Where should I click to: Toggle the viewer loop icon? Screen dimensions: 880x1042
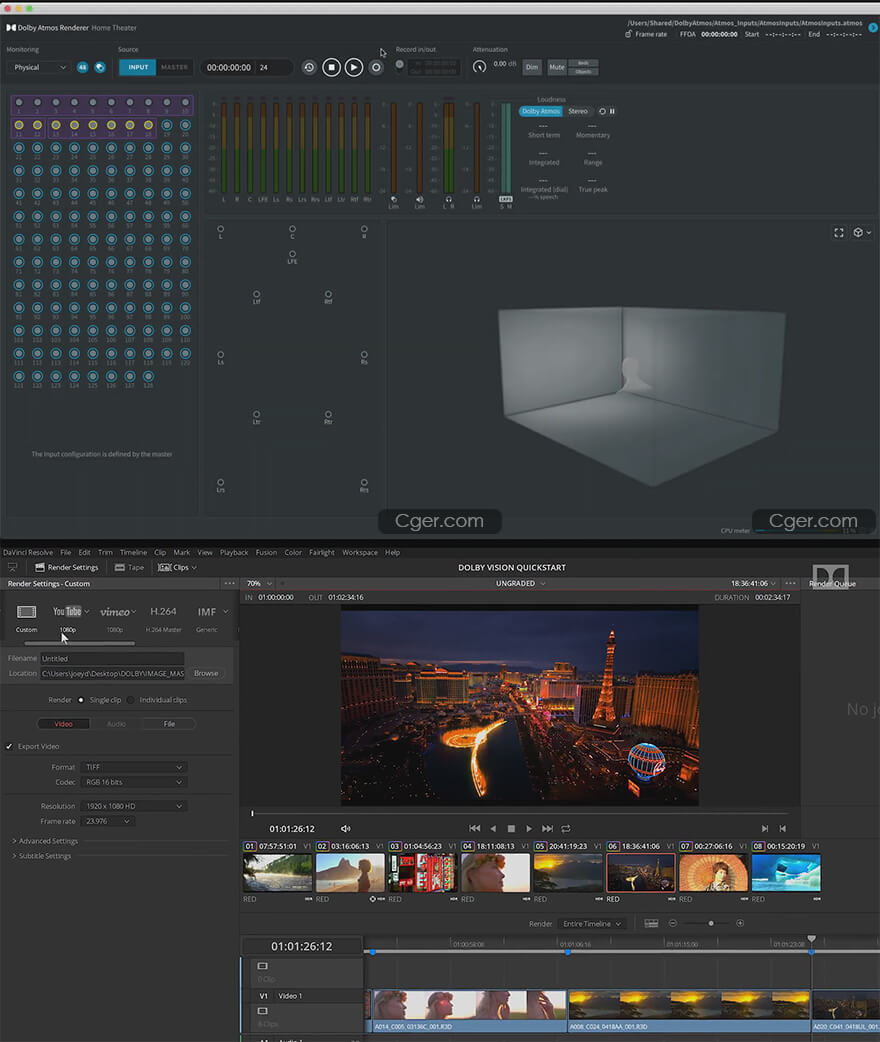pyautogui.click(x=566, y=829)
